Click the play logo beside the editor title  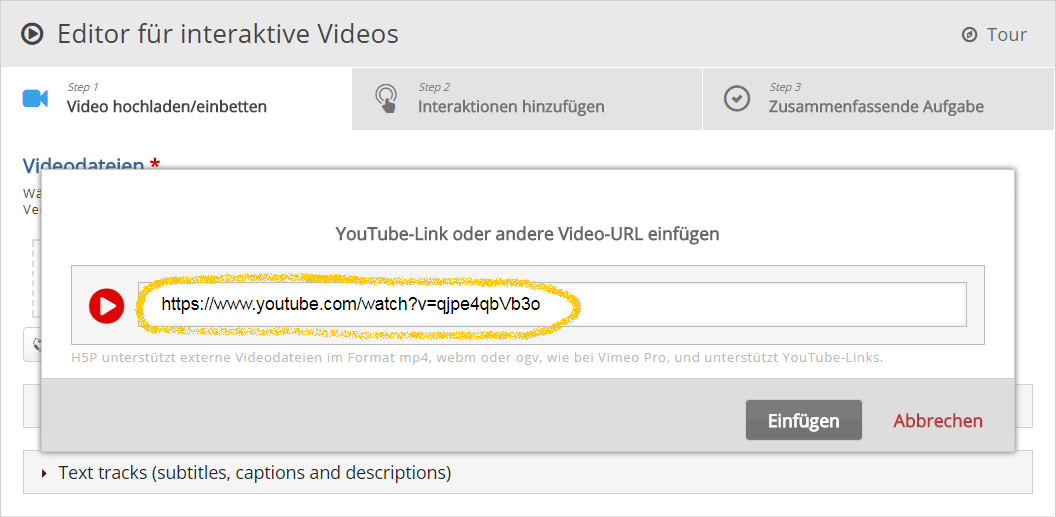[x=32, y=34]
